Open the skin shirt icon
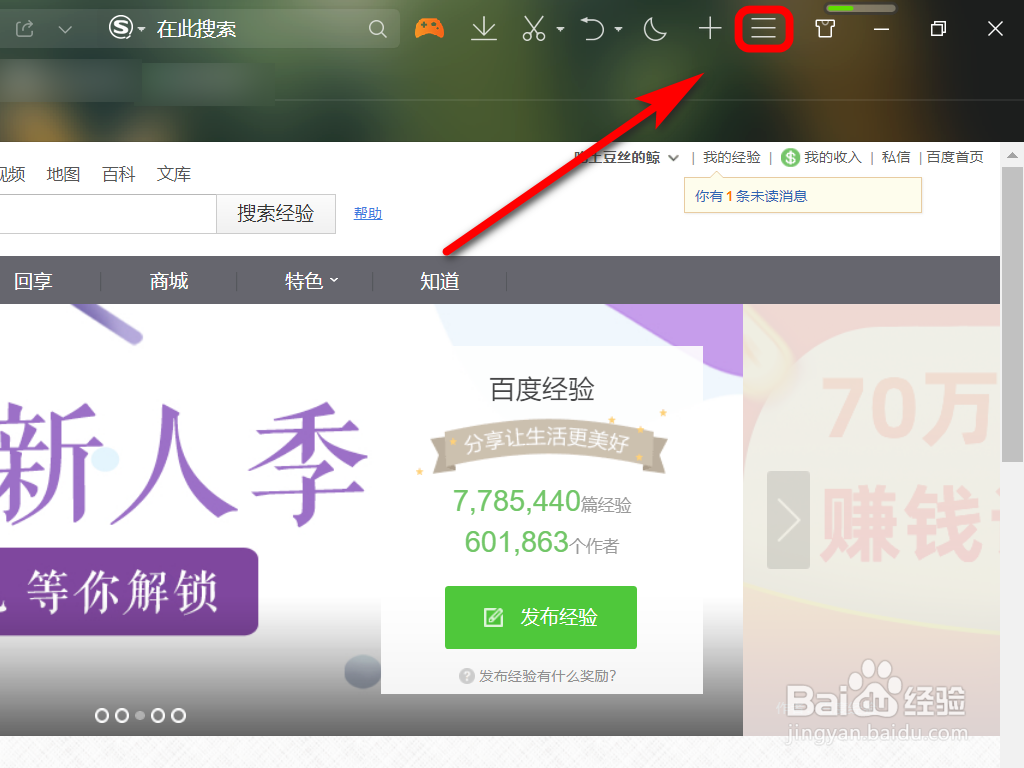Screen dimensions: 1024x768 825,29
